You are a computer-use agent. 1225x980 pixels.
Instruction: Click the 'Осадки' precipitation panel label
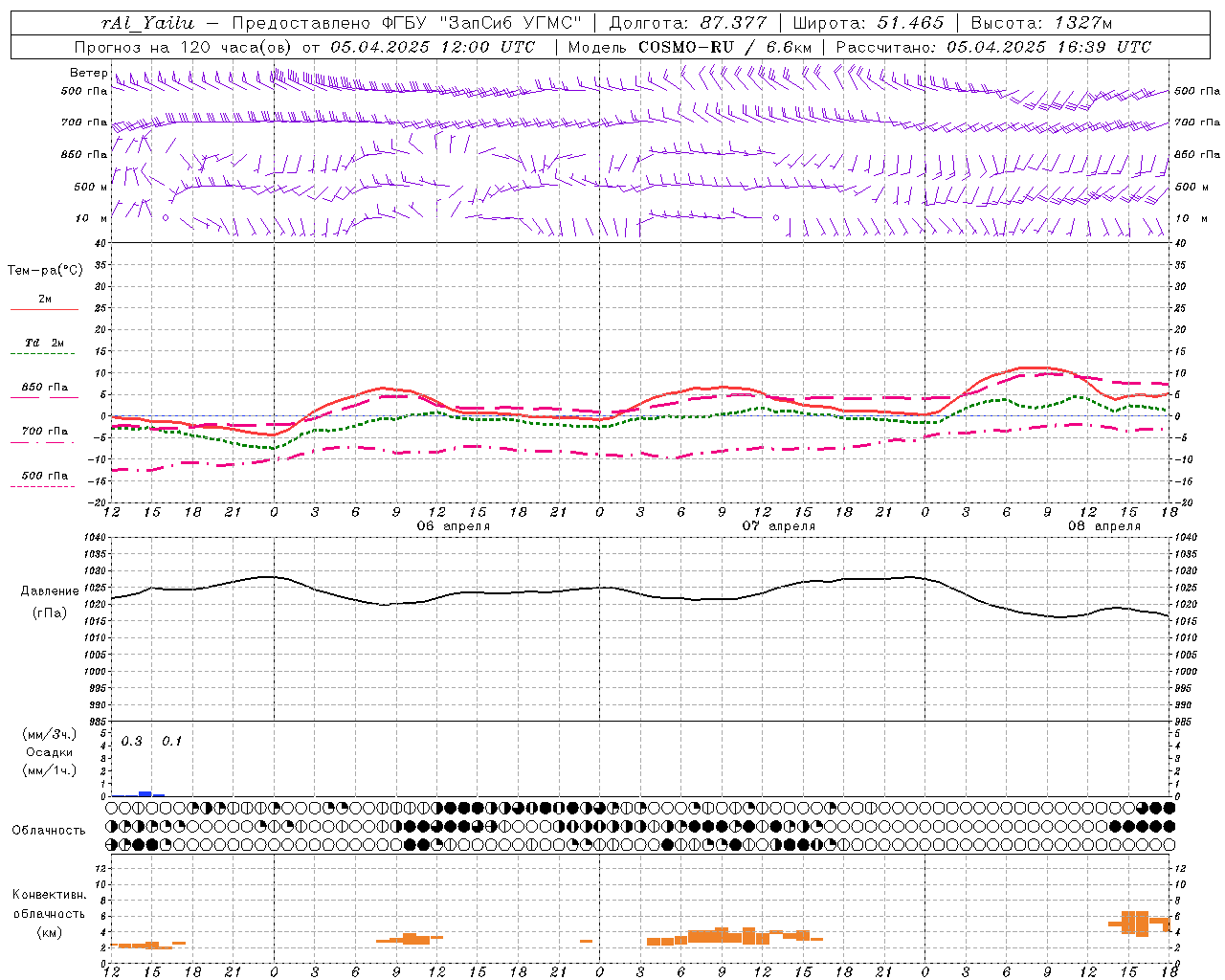(50, 752)
